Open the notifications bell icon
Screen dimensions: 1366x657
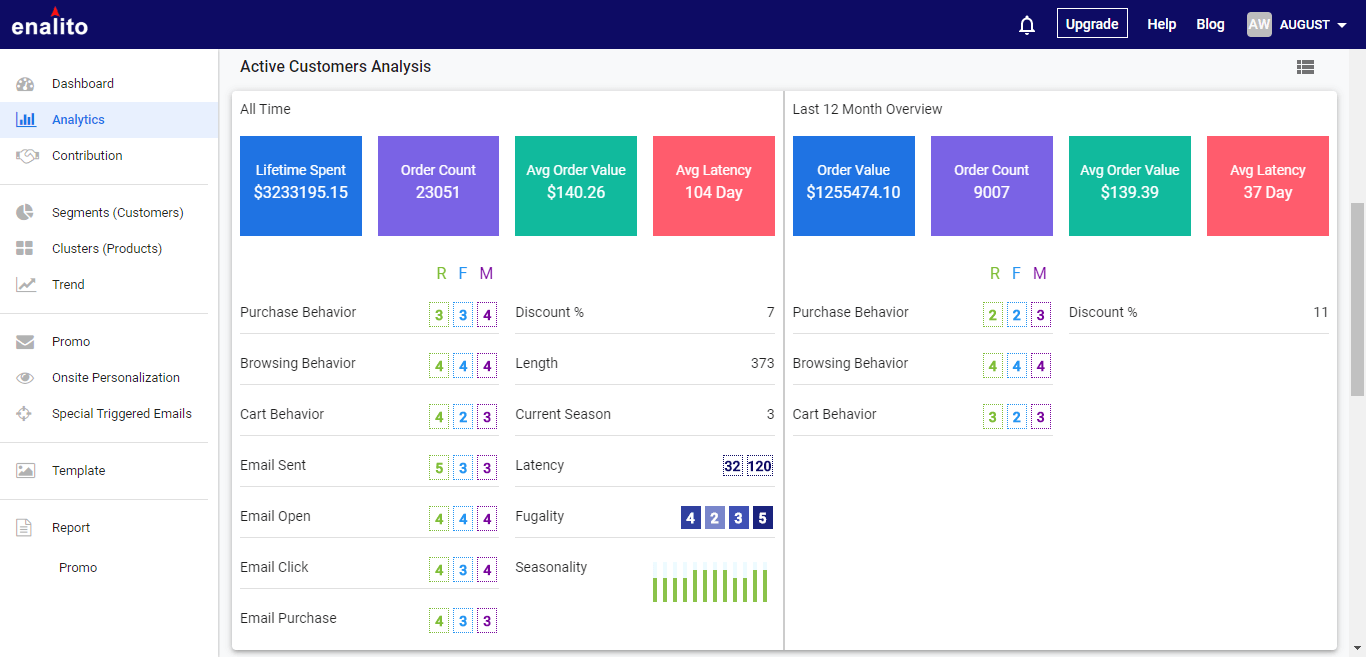[x=1027, y=25]
